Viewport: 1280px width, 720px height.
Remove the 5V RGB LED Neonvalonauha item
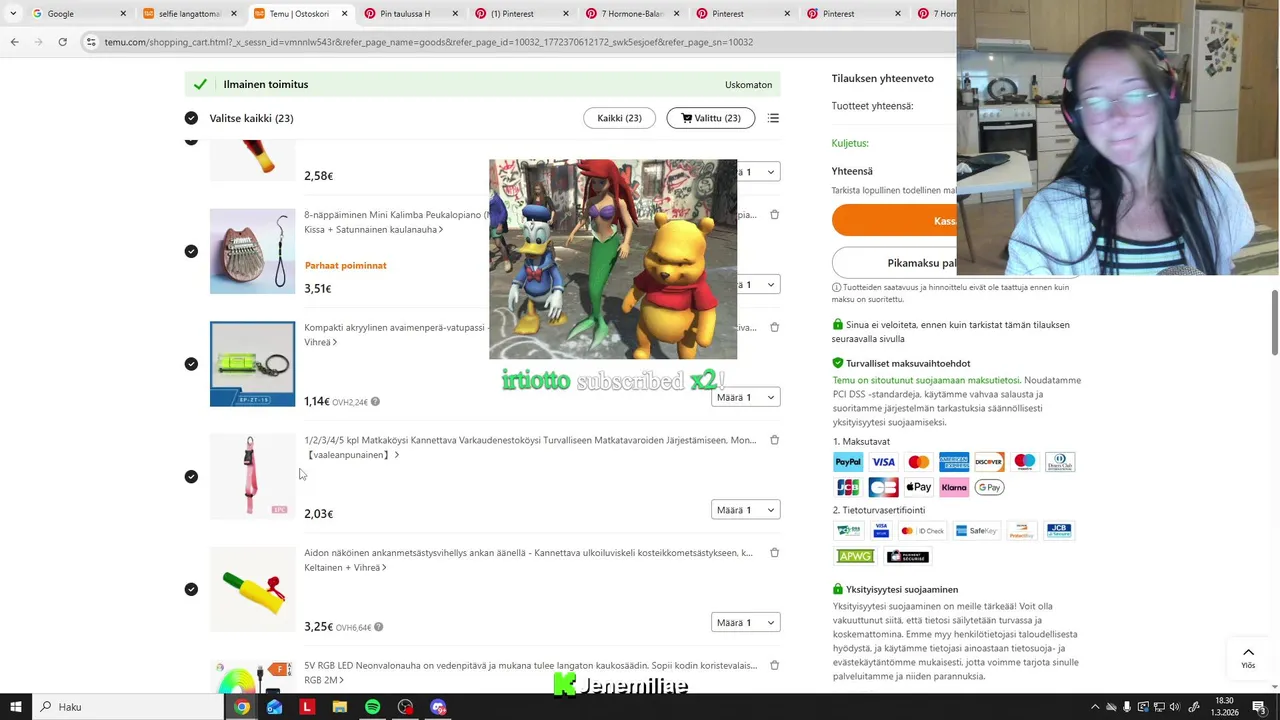click(x=774, y=665)
